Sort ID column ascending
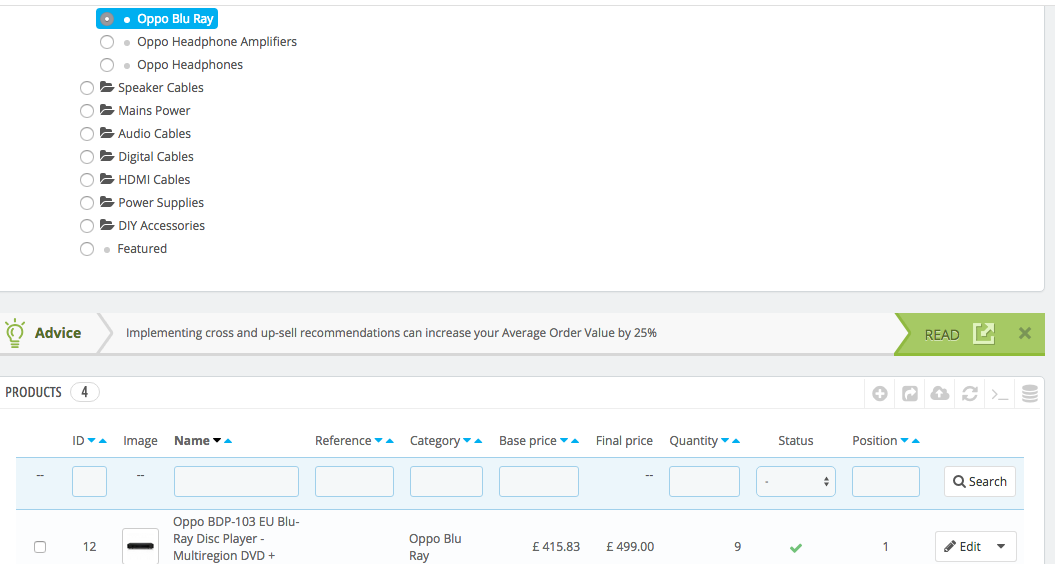Image resolution: width=1055 pixels, height=564 pixels. (103, 441)
